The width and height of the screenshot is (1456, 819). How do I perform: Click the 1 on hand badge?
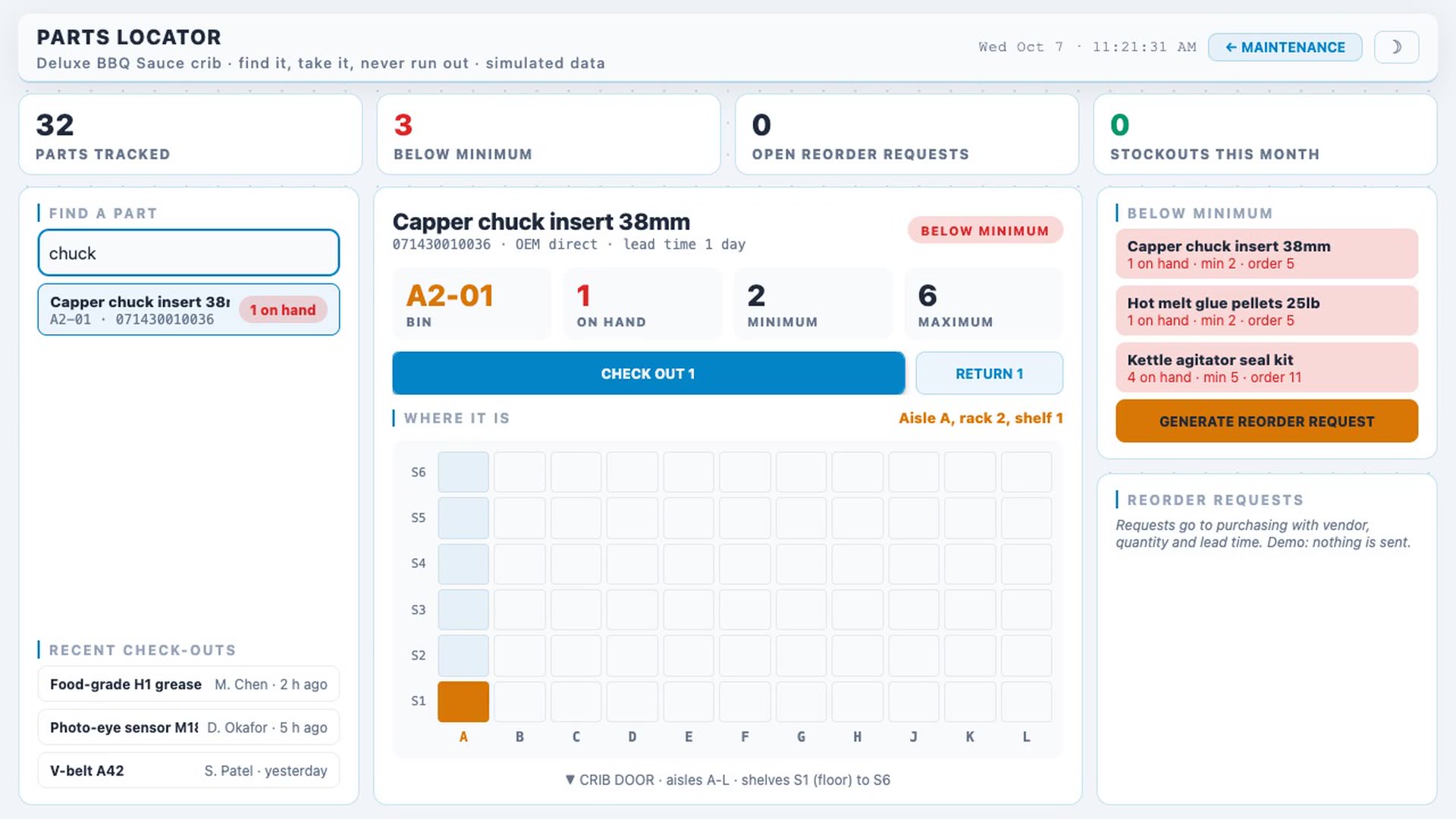tap(283, 309)
